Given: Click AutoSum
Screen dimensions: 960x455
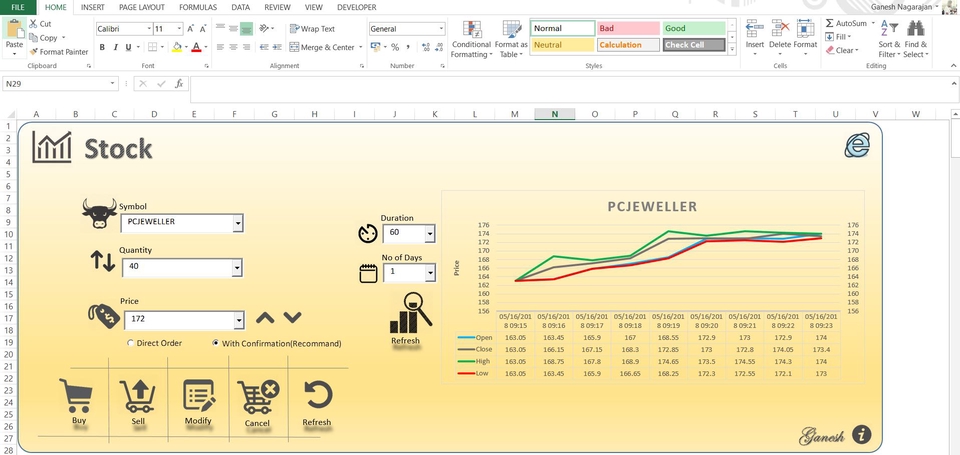Looking at the screenshot, I should [x=846, y=23].
